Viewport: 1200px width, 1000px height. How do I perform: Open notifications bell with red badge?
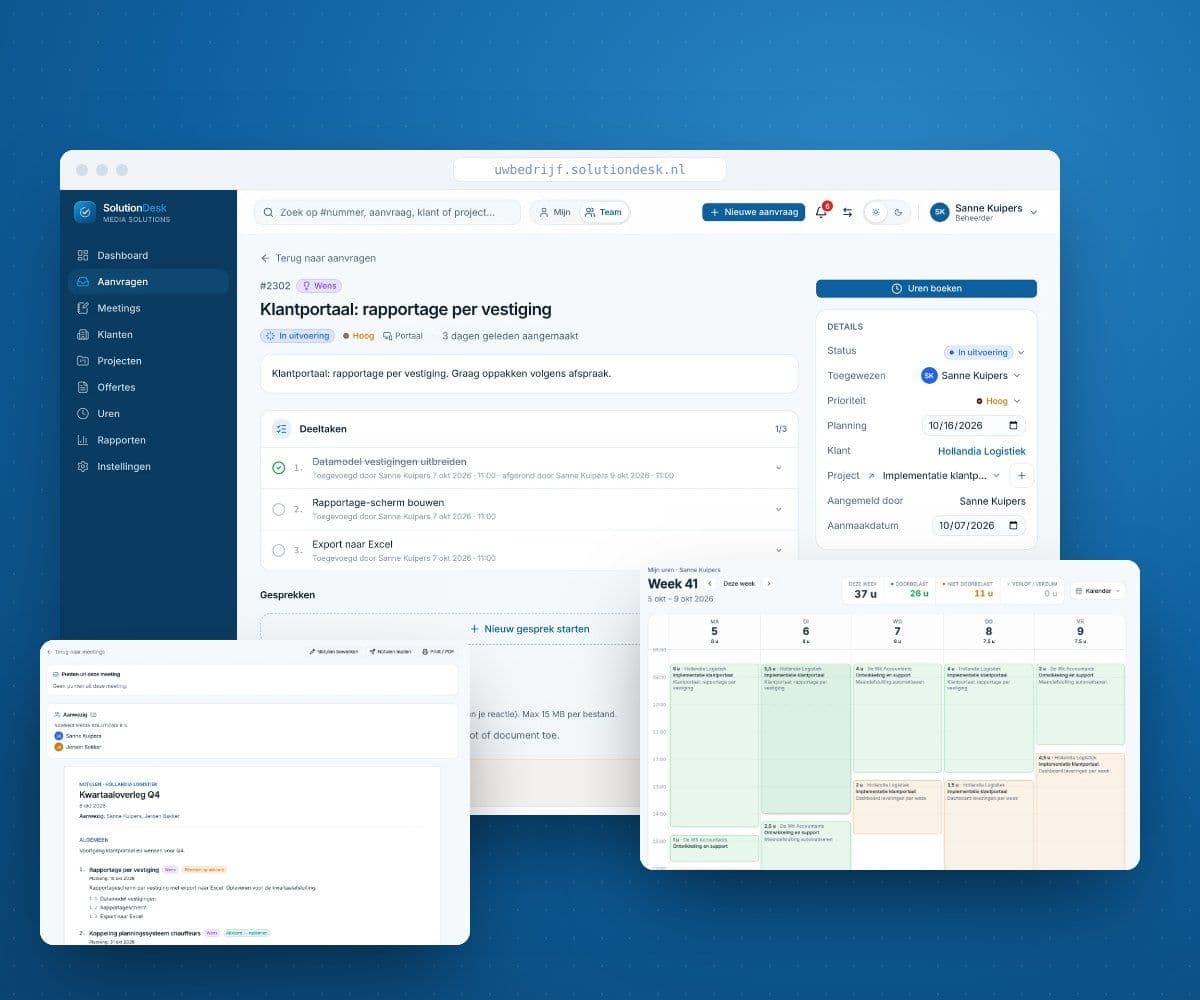(x=822, y=212)
